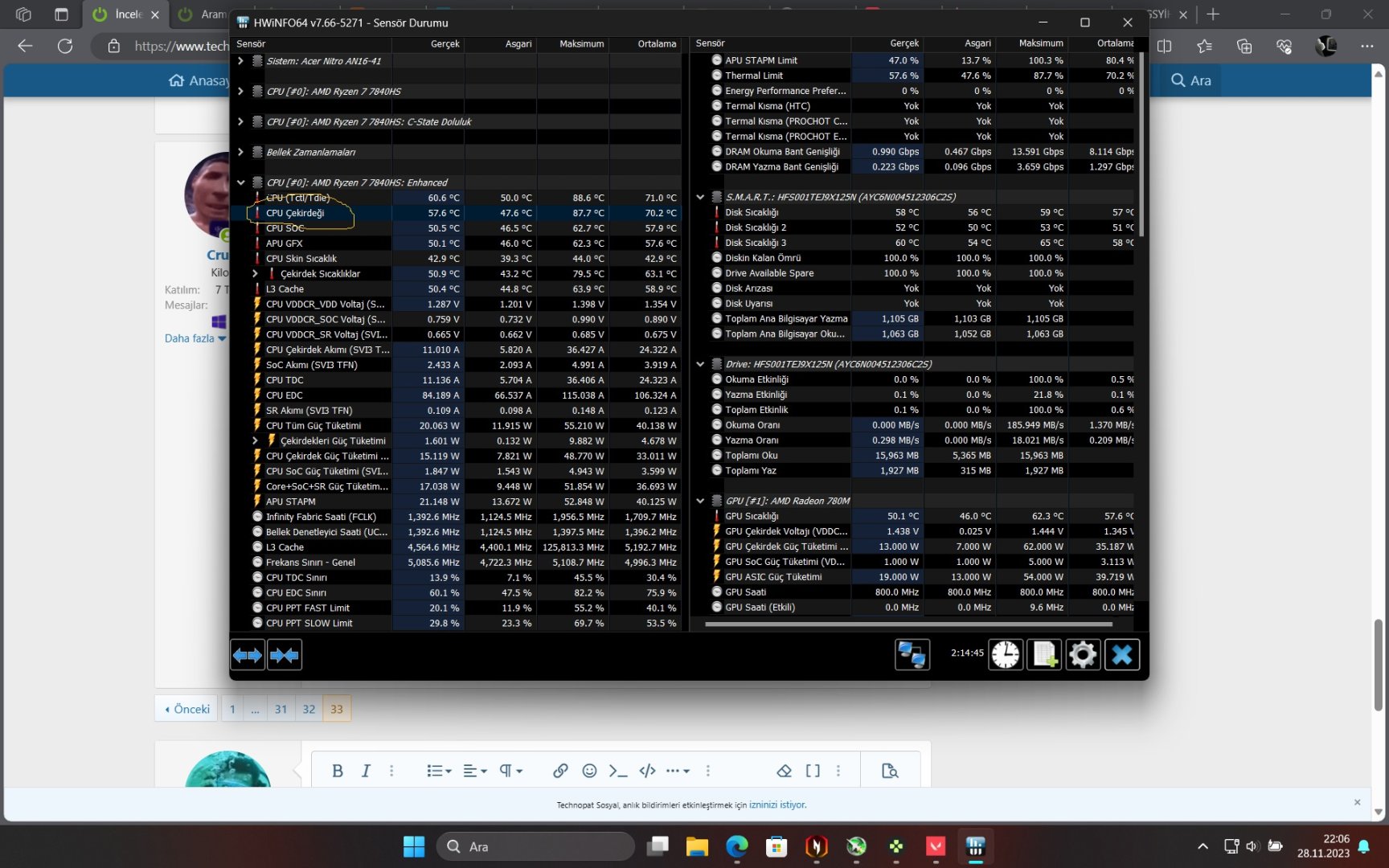Viewport: 1389px width, 868px height.
Task: Insert code block with the </> icon
Action: point(647,771)
